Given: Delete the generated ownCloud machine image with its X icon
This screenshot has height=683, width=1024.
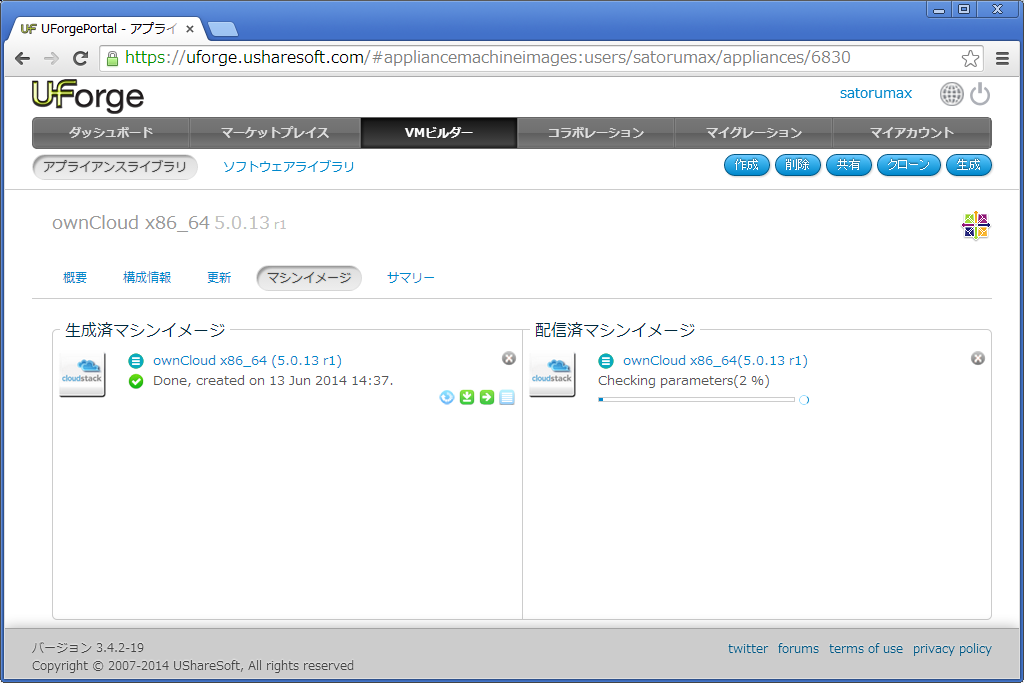Looking at the screenshot, I should tap(509, 358).
